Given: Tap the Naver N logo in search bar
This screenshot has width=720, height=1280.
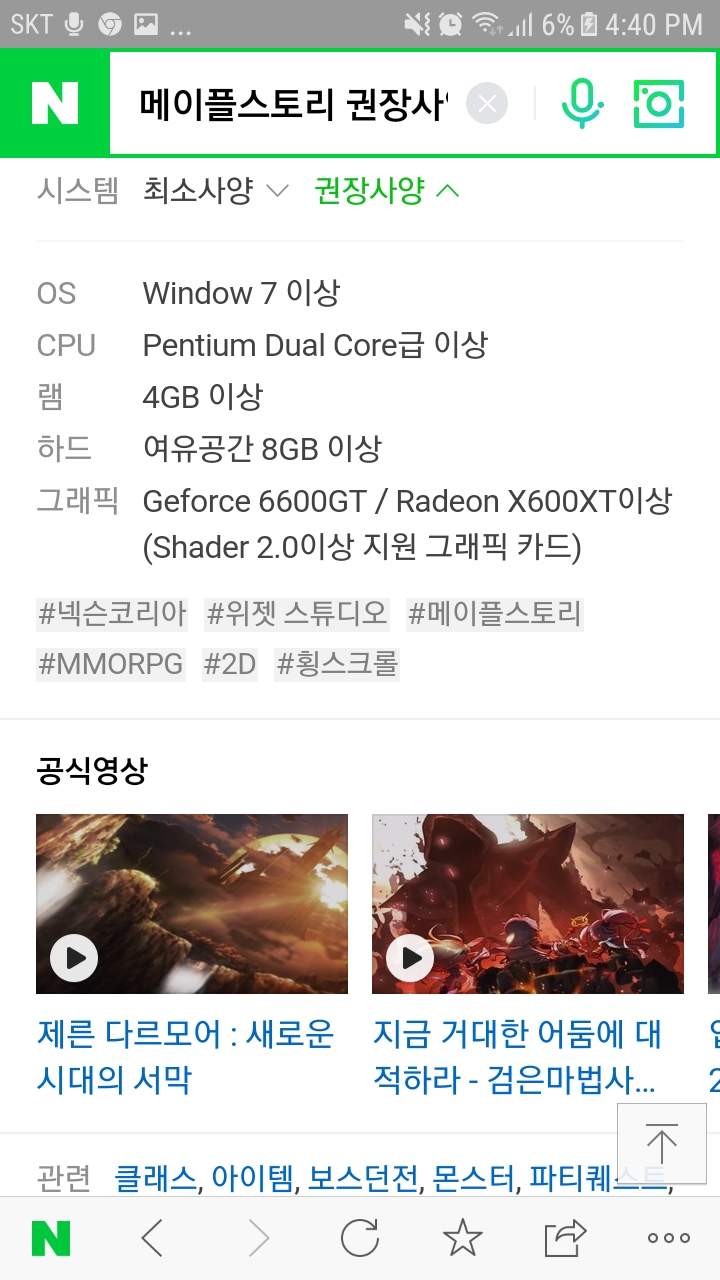Looking at the screenshot, I should [55, 103].
